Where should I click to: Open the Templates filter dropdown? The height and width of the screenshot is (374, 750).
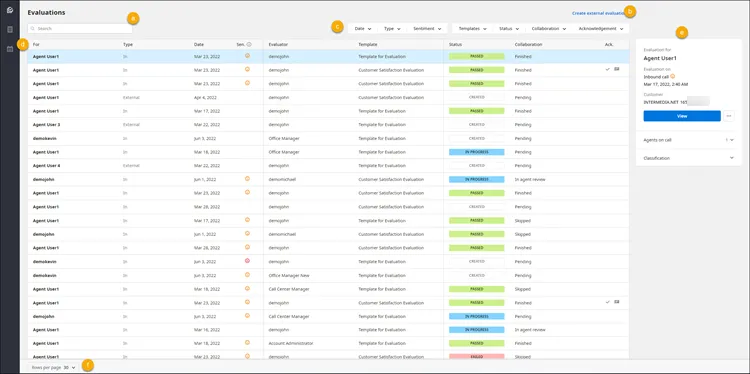click(x=473, y=29)
